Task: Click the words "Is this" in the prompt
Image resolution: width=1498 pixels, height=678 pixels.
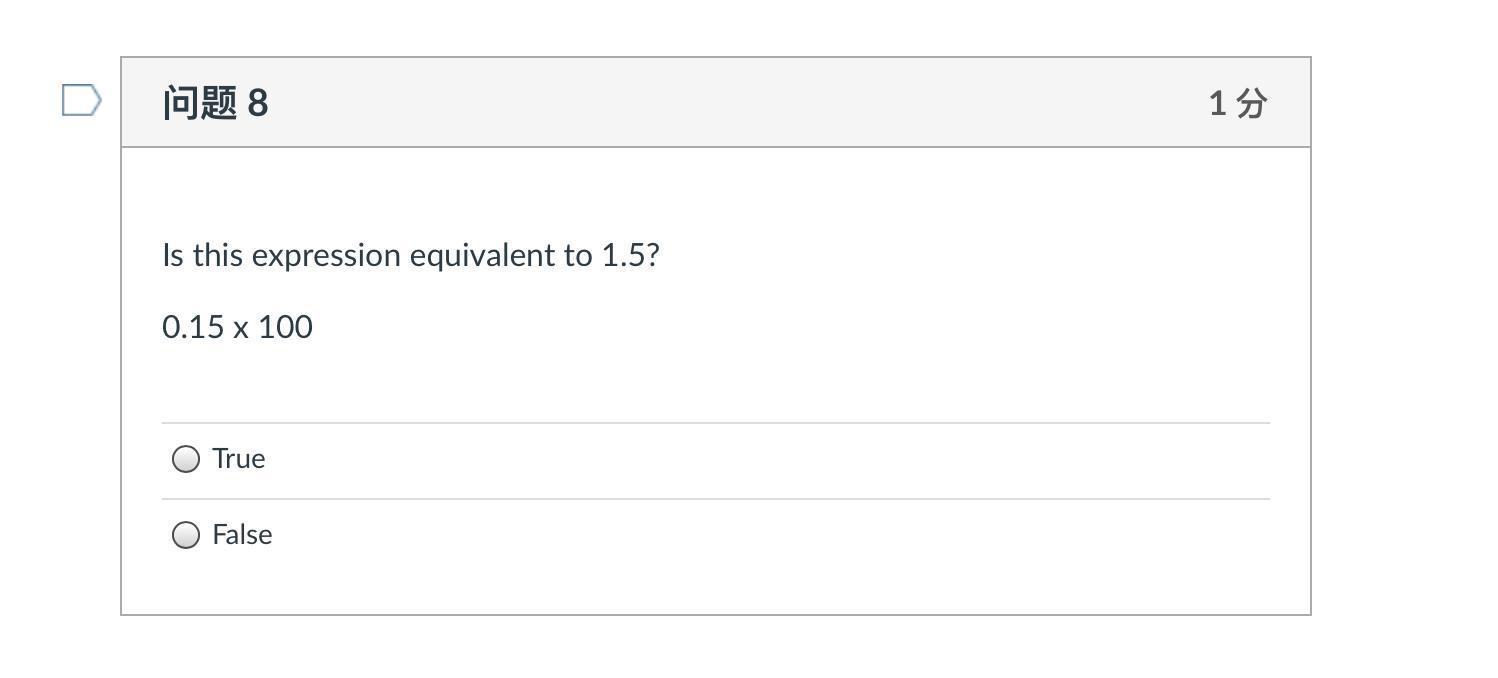Action: tap(203, 256)
